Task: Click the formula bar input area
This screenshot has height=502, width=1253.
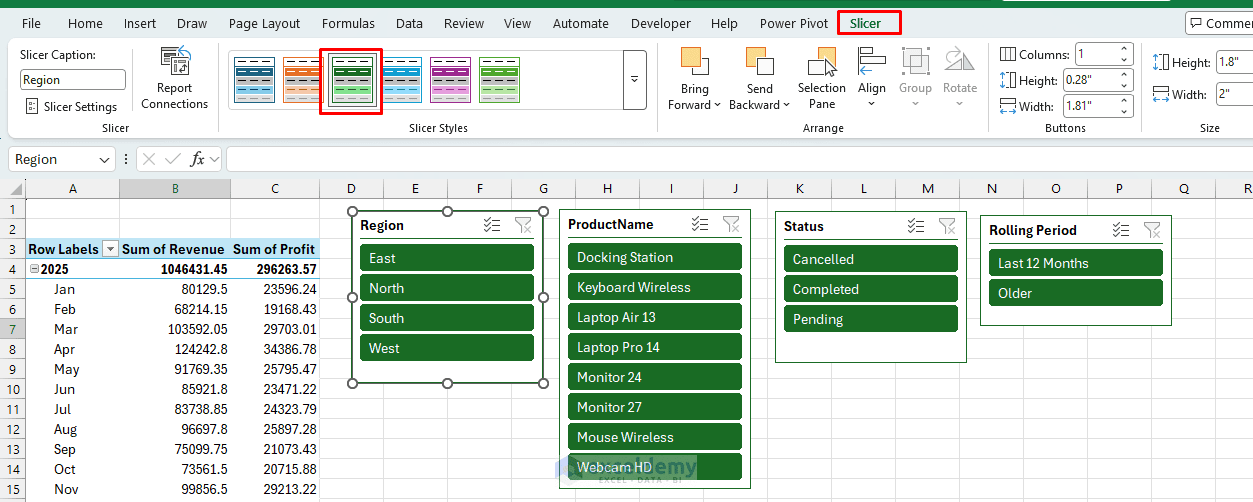Action: click(739, 159)
